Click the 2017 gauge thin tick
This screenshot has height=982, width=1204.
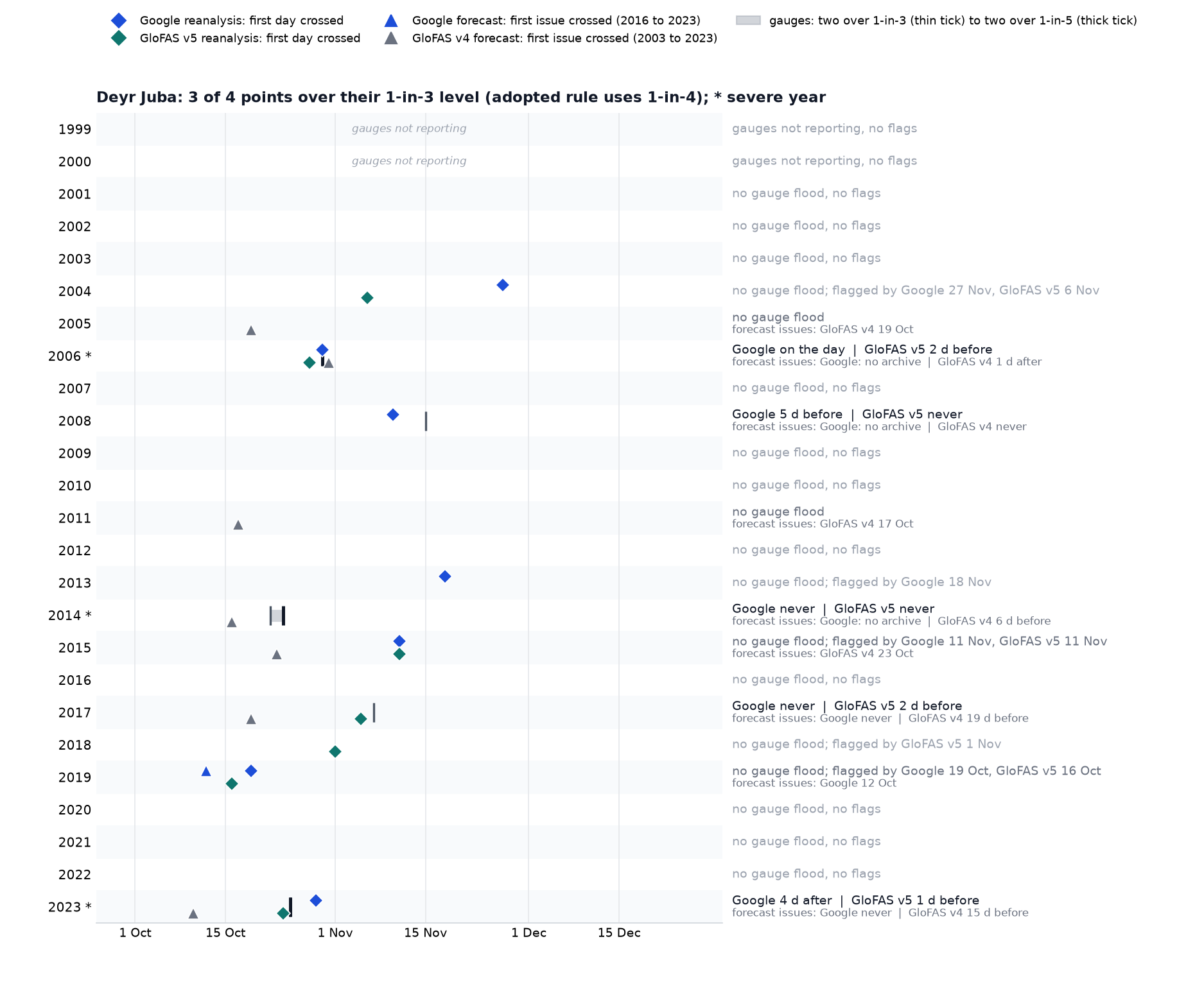pyautogui.click(x=374, y=712)
